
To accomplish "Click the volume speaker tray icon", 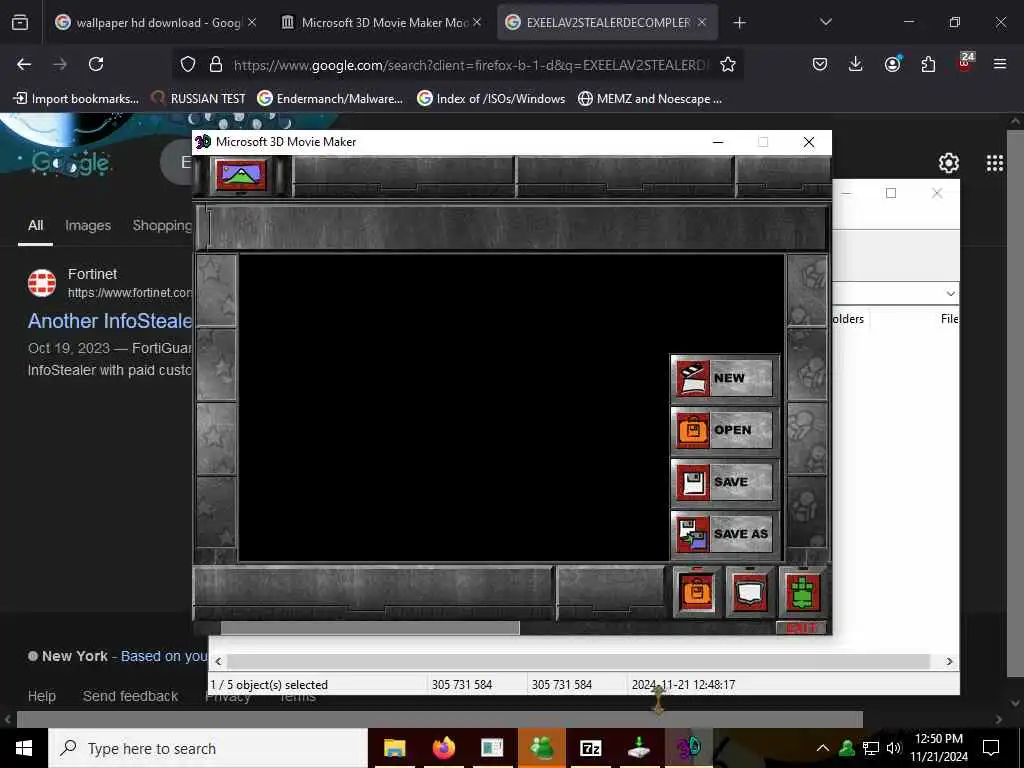I will pos(894,748).
